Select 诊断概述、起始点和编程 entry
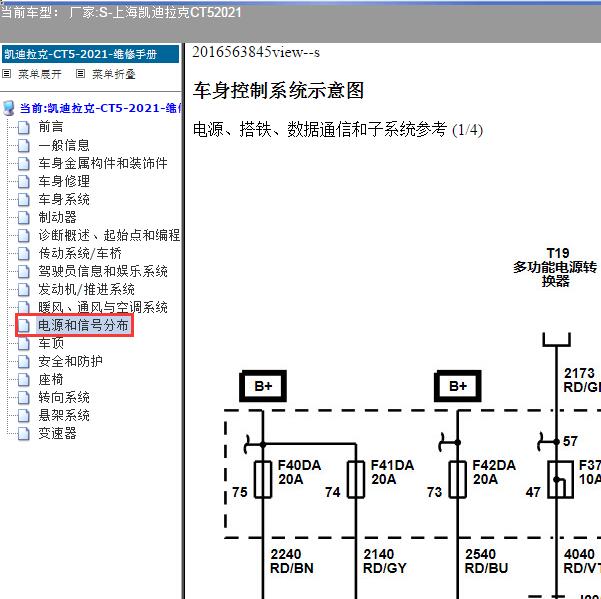This screenshot has height=599, width=601. [109, 235]
